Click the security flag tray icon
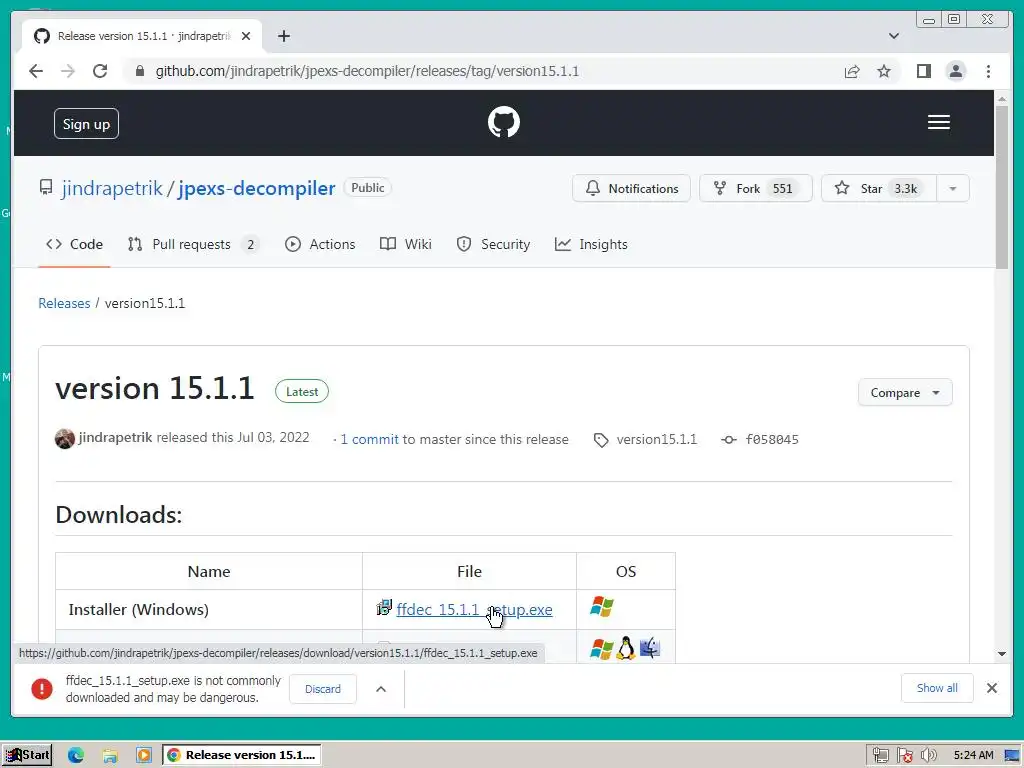 904,755
